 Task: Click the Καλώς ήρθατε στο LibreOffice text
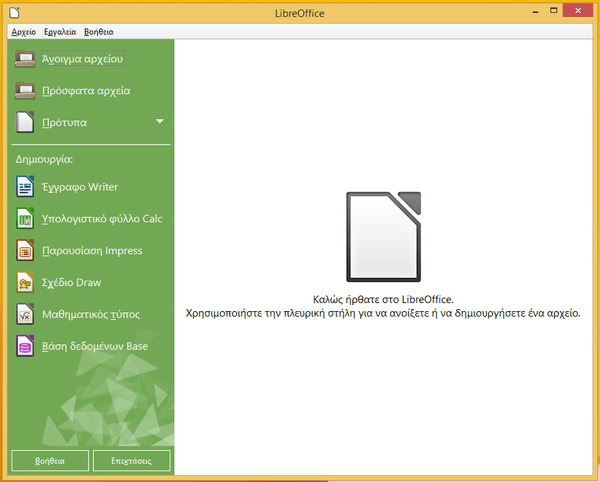point(383,299)
